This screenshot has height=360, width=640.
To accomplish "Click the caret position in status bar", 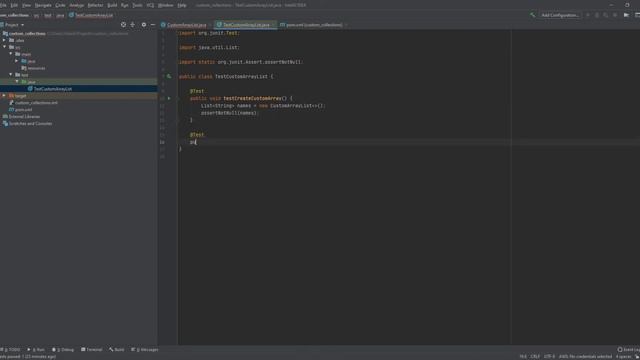I will (523, 357).
